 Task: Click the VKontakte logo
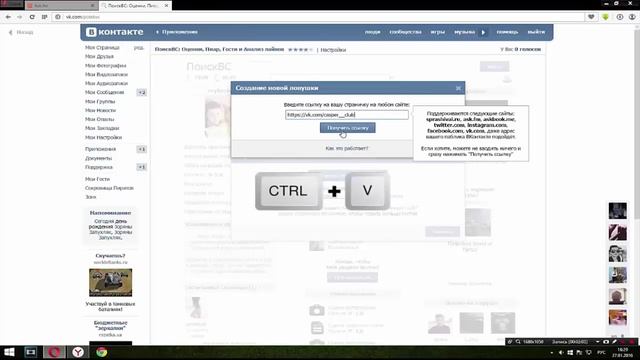click(x=115, y=32)
